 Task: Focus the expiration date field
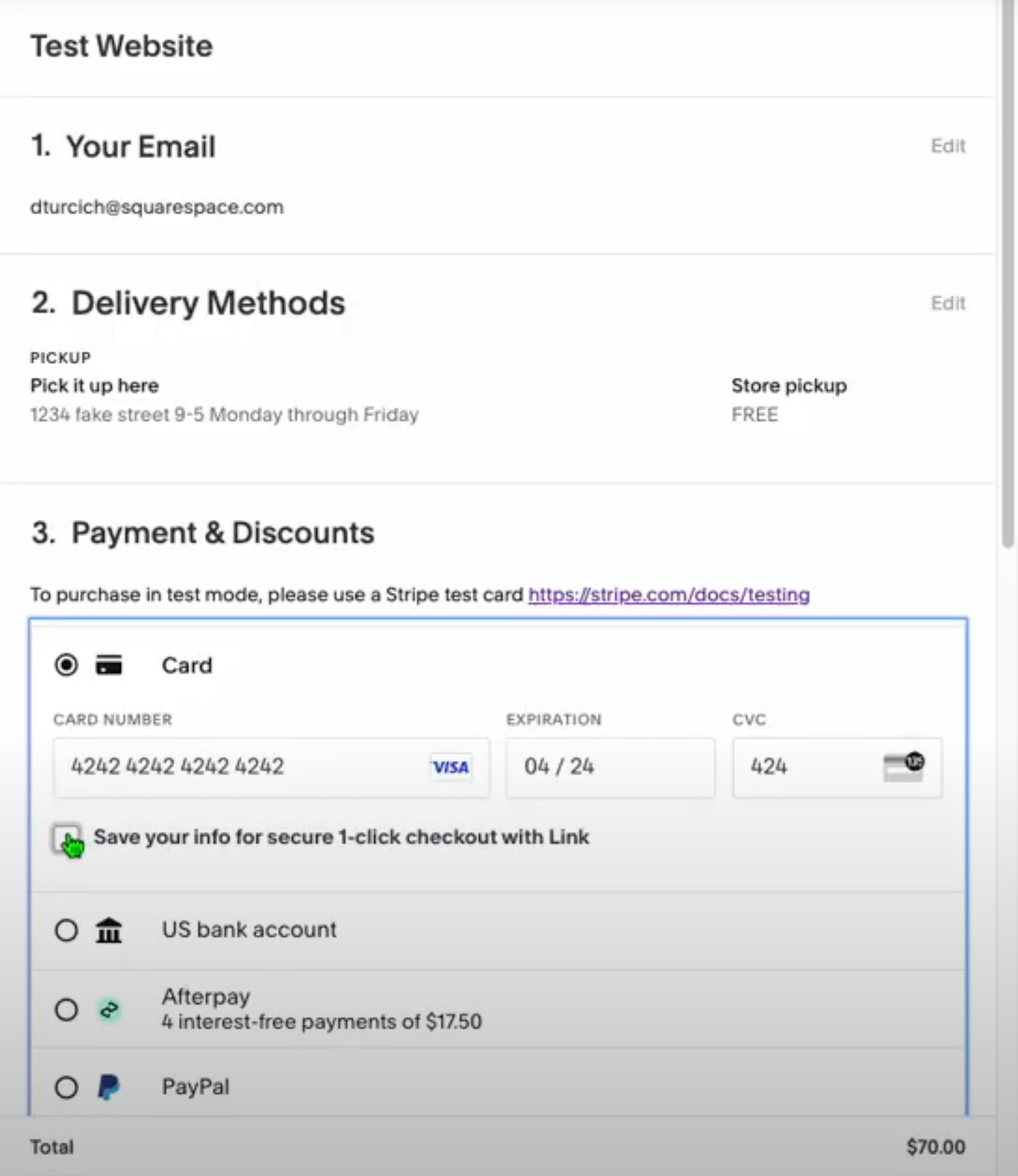(x=610, y=767)
